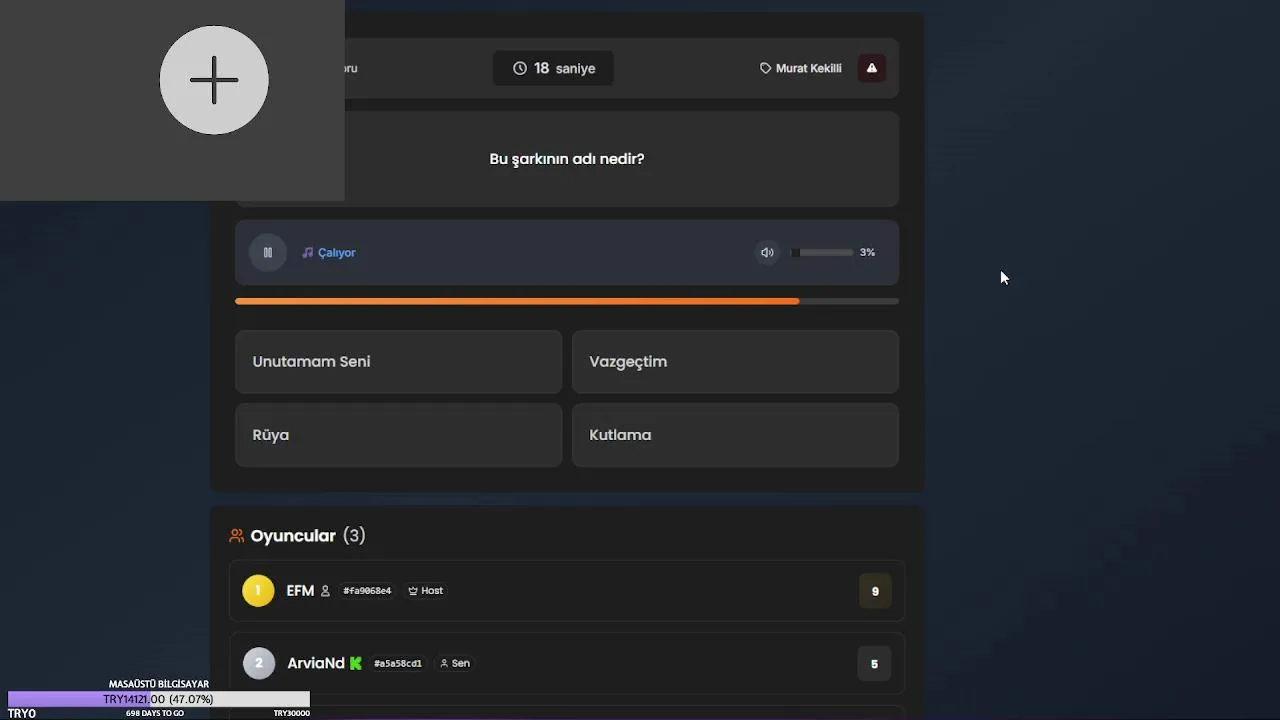This screenshot has width=1280, height=720.
Task: Pause the currently playing song
Action: (268, 253)
